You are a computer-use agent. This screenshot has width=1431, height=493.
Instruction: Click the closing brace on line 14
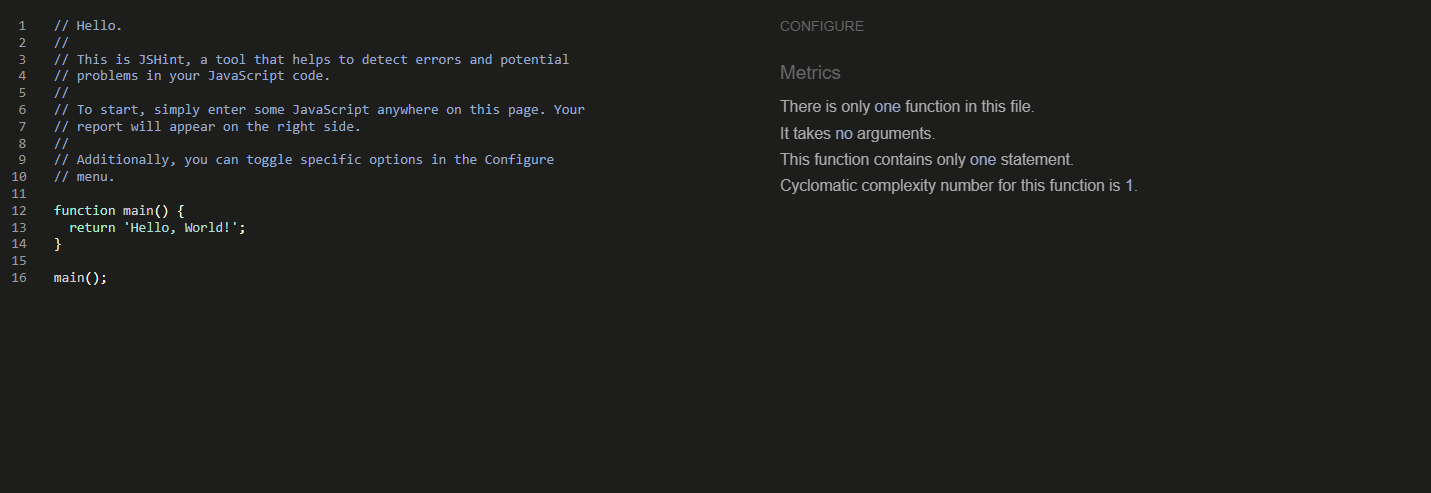(x=58, y=244)
